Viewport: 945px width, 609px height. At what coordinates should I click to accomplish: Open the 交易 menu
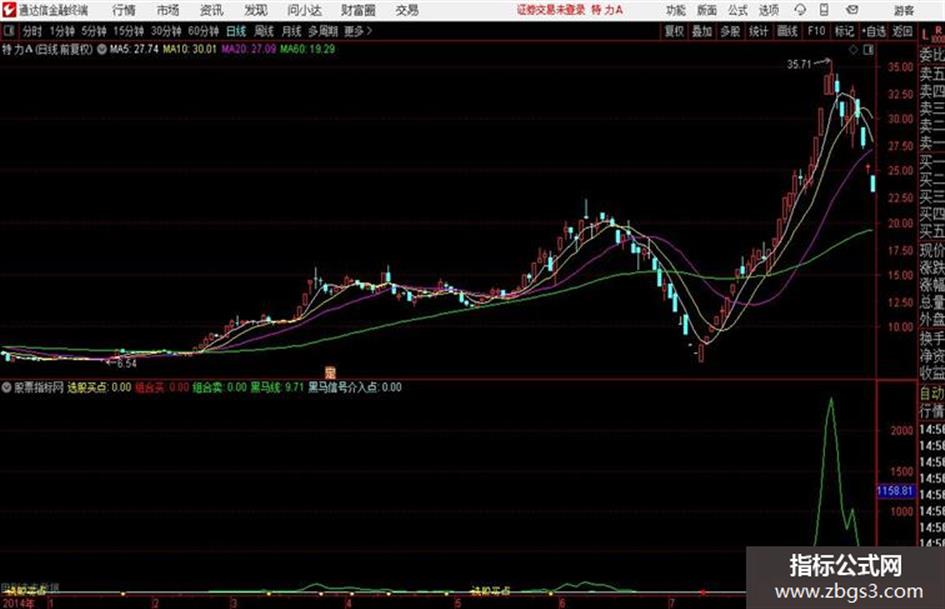coord(407,10)
